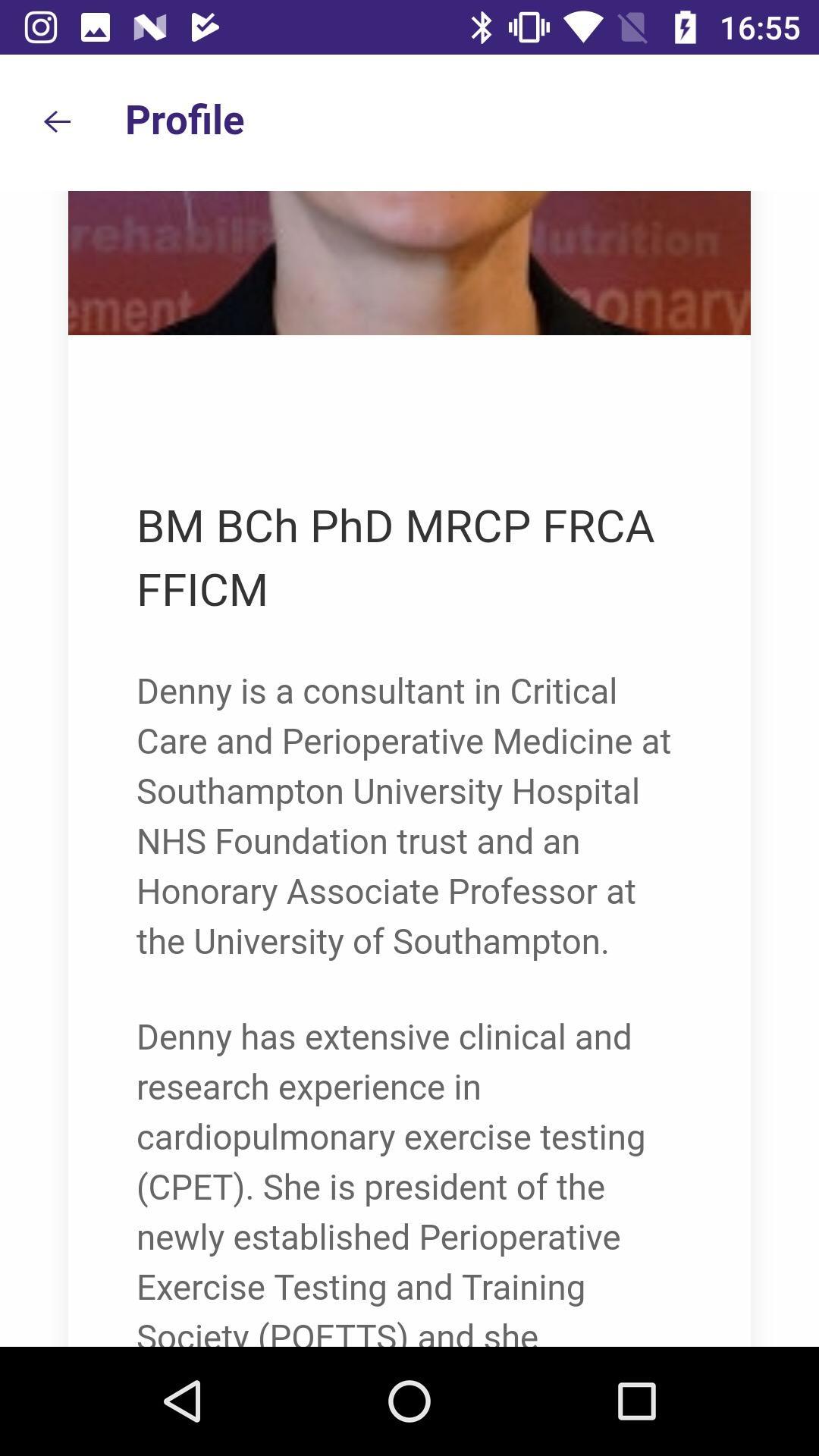The width and height of the screenshot is (819, 1456).
Task: Tap the profile photo at top
Action: point(409,262)
